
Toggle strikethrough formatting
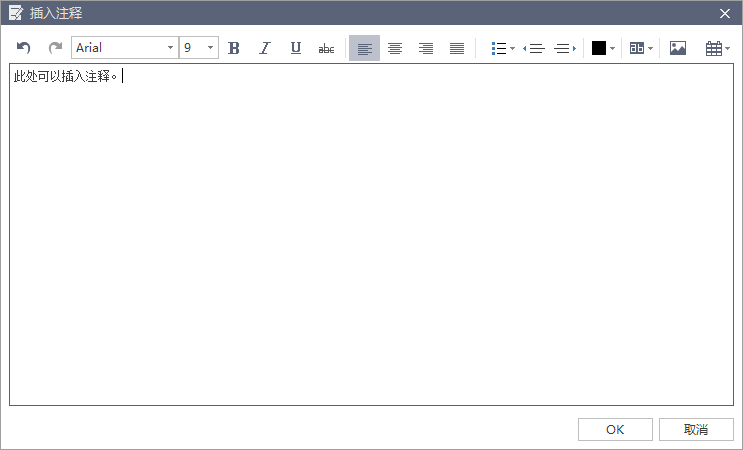coord(326,48)
